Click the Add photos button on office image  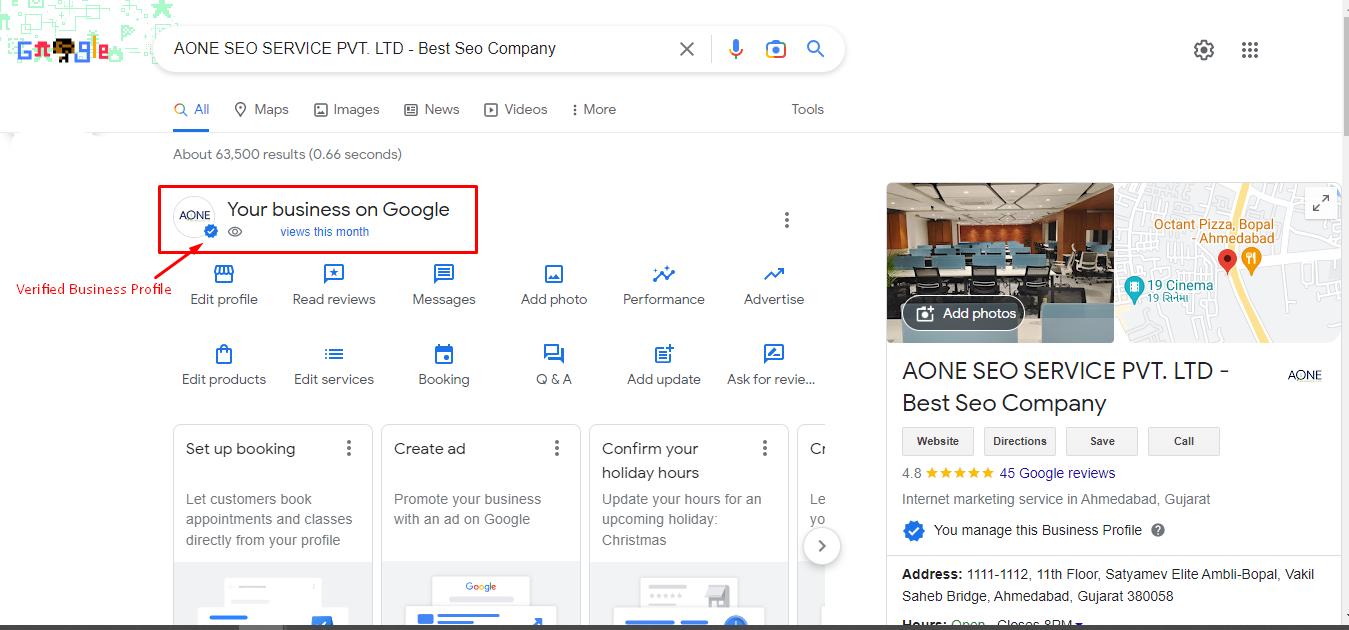point(965,313)
